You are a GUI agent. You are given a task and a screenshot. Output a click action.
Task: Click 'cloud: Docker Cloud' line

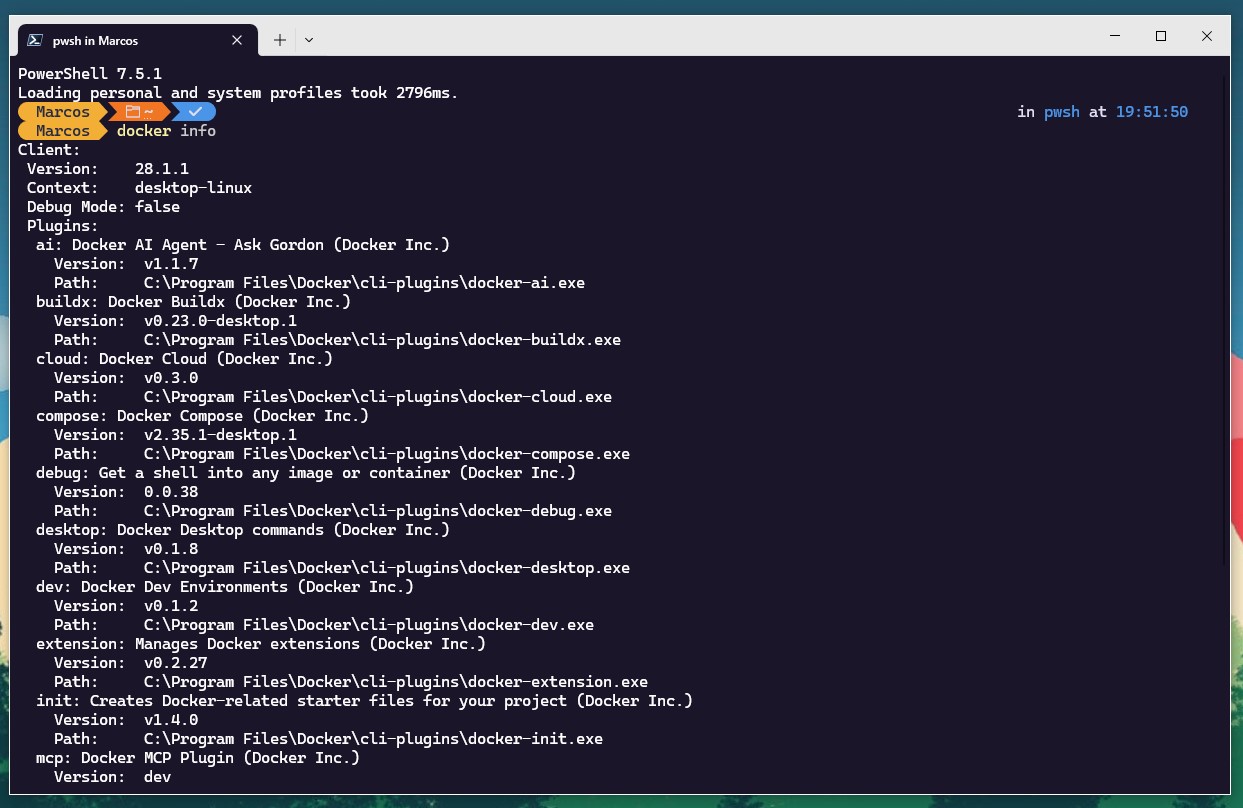(184, 359)
